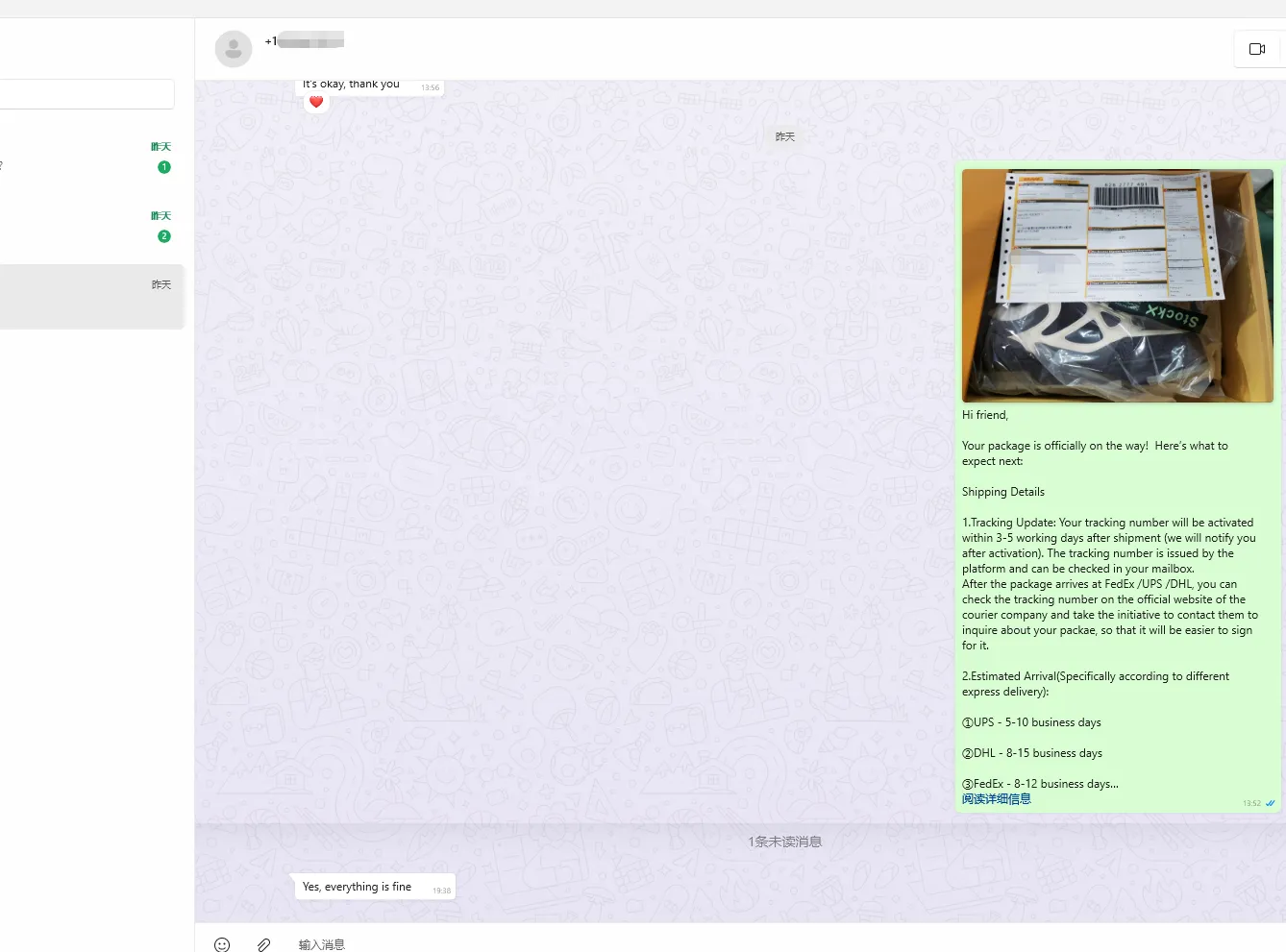
Task: Click the paperclip attachment icon
Action: [263, 944]
